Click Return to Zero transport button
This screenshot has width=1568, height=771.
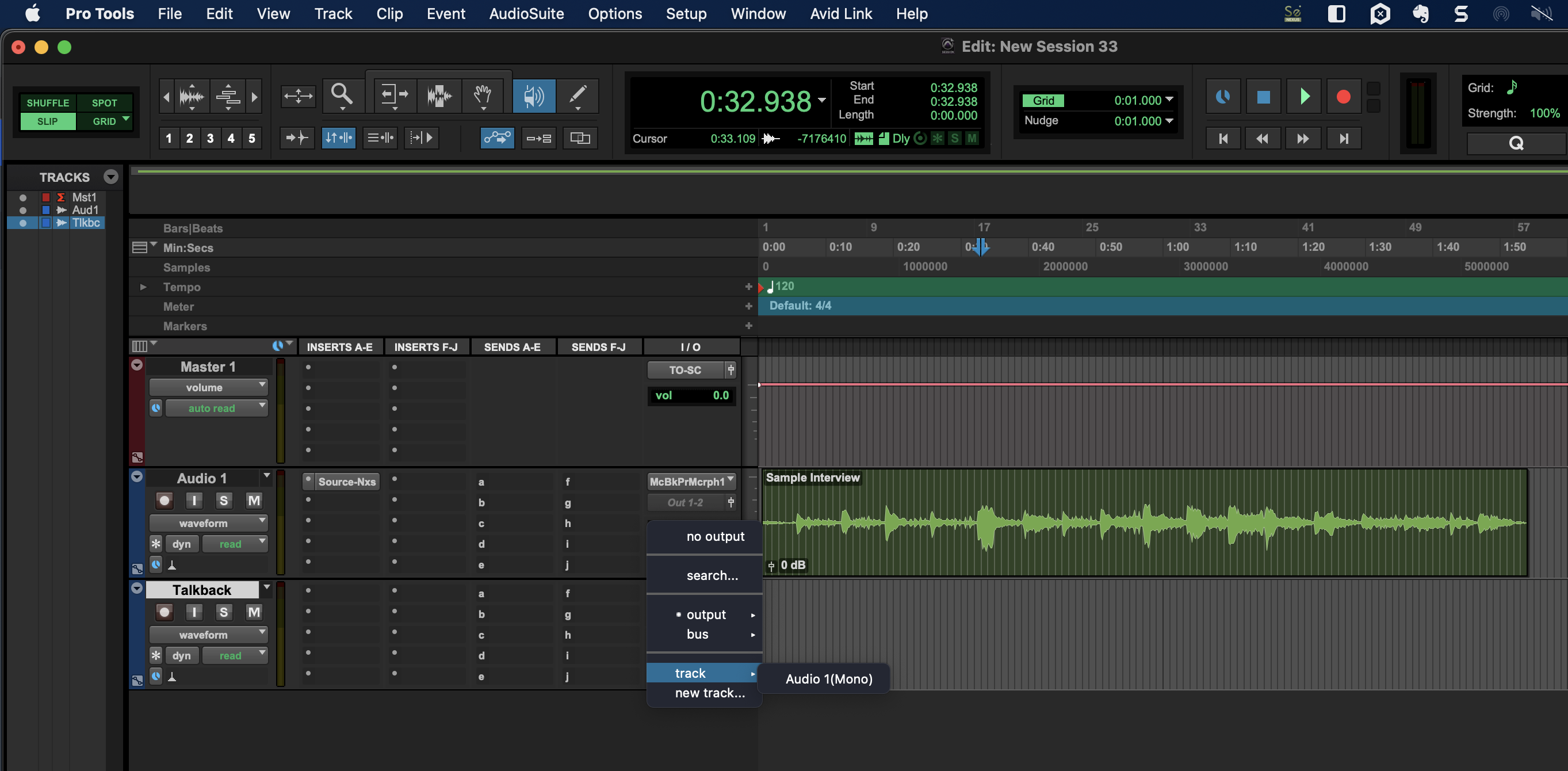(x=1223, y=139)
